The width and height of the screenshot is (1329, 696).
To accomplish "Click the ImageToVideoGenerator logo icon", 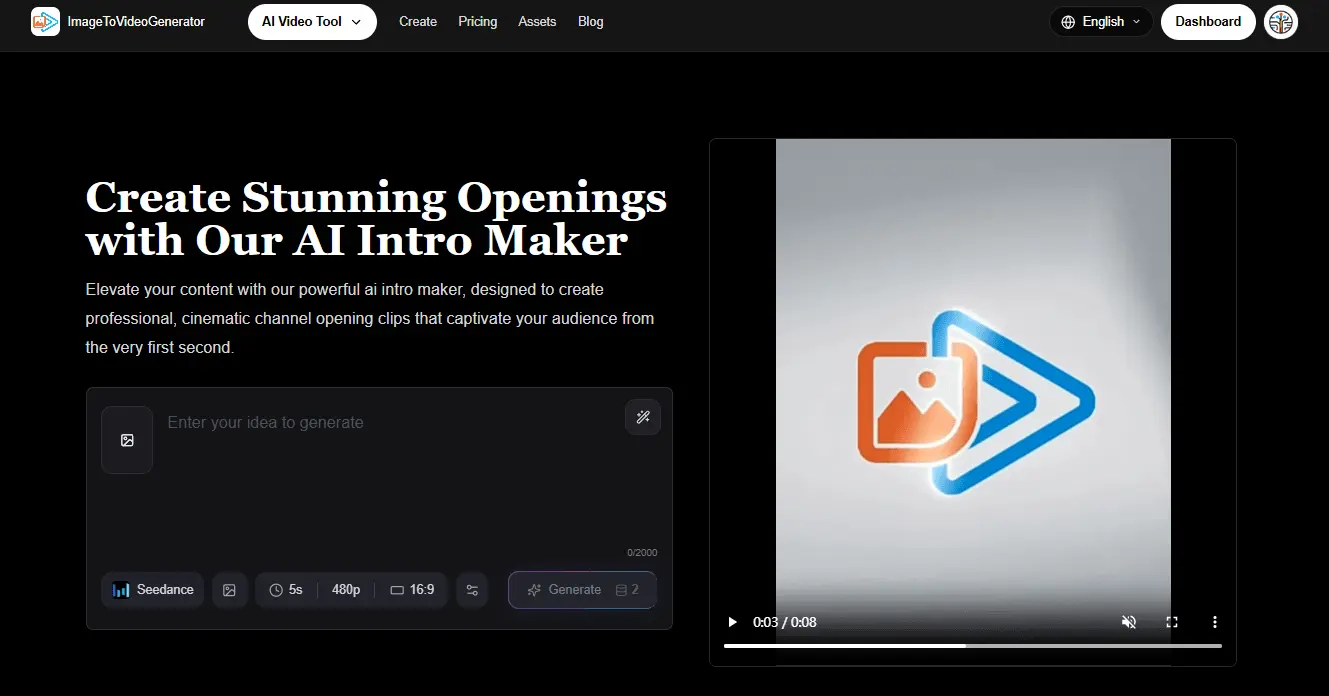I will point(45,21).
